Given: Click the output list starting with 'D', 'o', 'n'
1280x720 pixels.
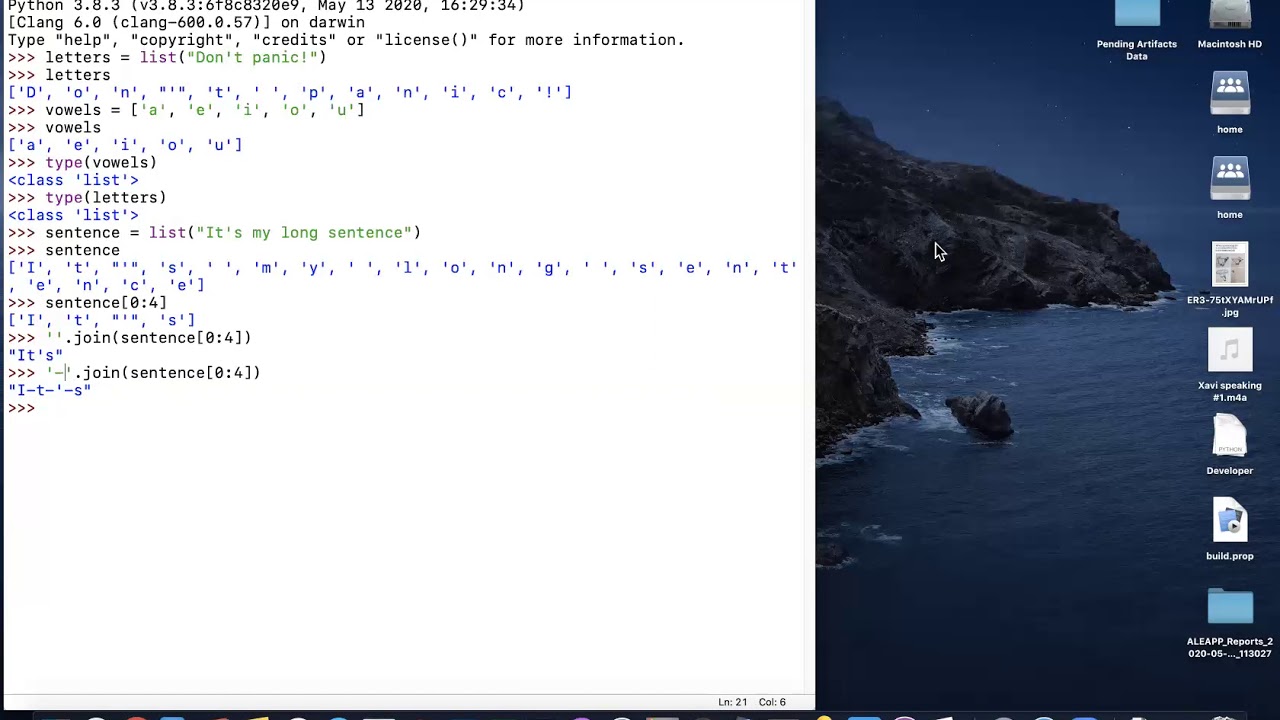Looking at the screenshot, I should pyautogui.click(x=290, y=93).
